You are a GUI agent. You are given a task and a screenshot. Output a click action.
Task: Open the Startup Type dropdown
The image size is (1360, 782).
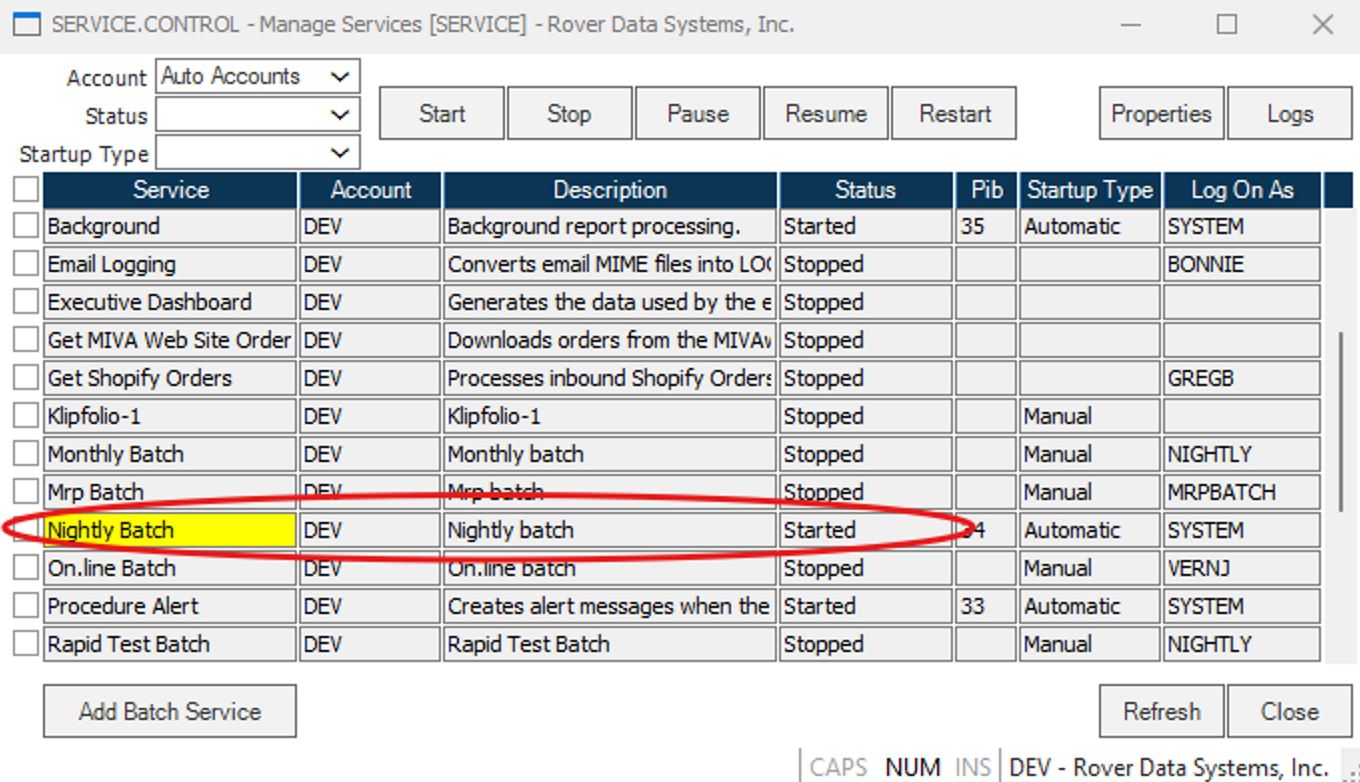coord(340,153)
